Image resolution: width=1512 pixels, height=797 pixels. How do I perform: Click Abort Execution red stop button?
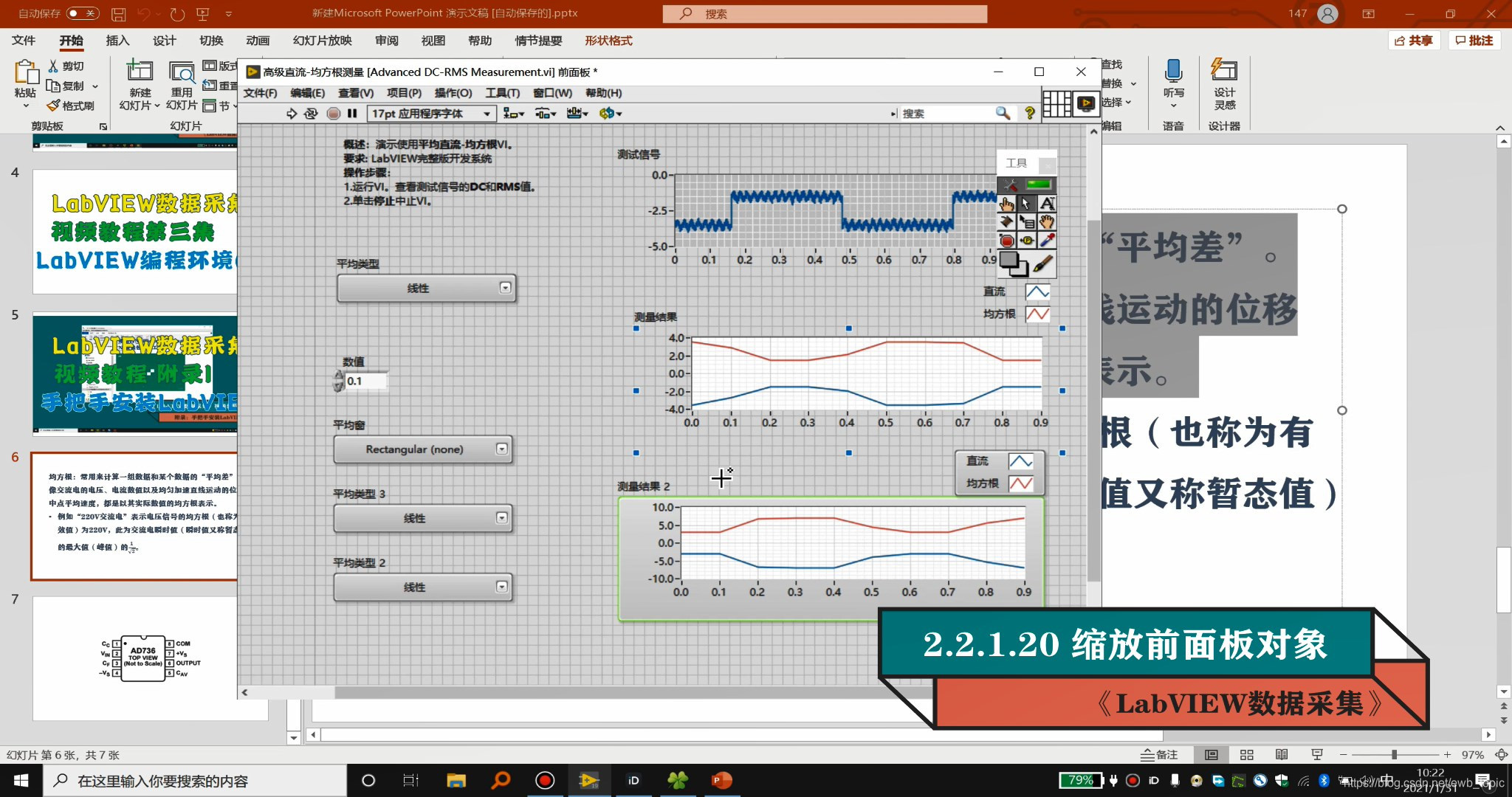[x=334, y=114]
